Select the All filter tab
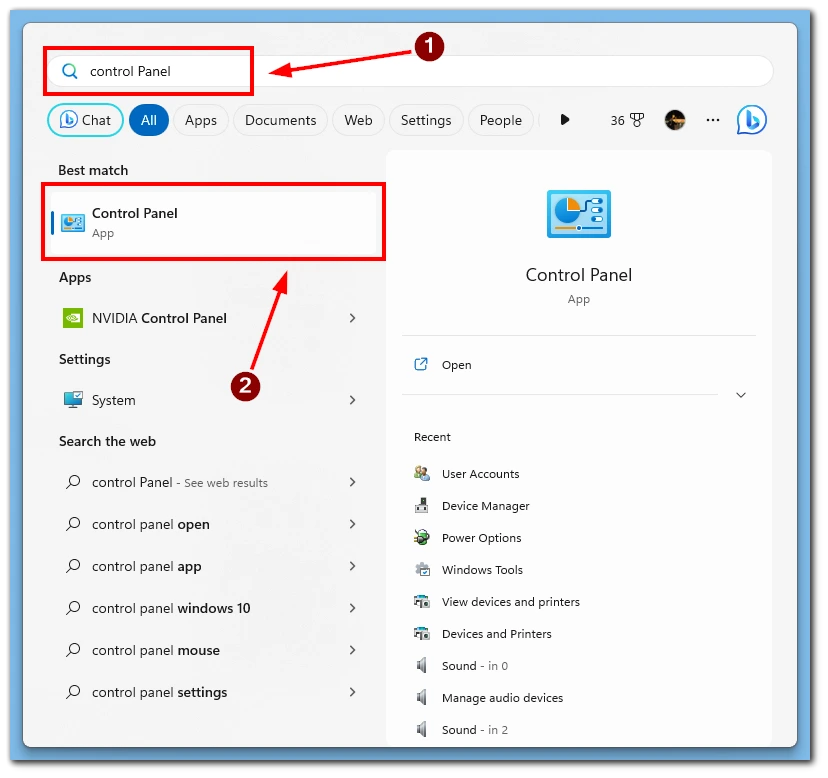This screenshot has width=828, height=778. [149, 120]
